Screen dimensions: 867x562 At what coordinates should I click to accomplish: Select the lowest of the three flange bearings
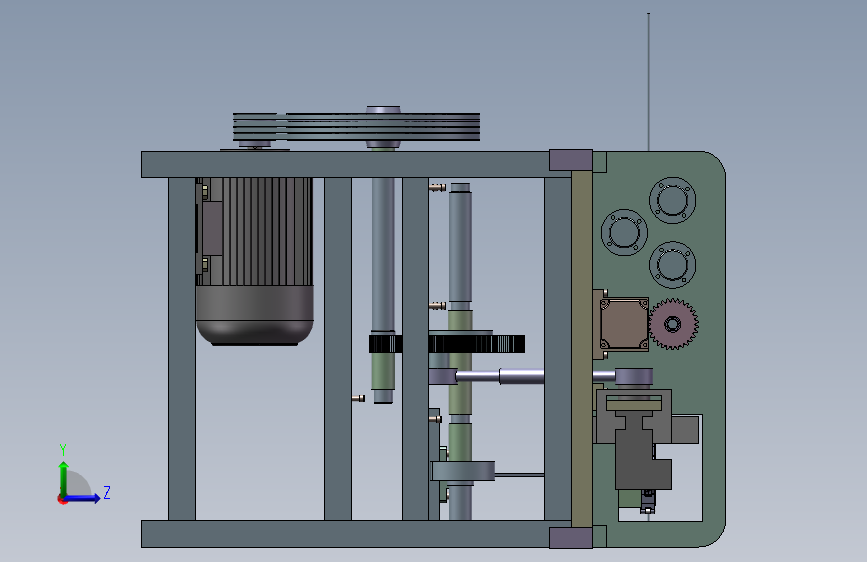coord(672,264)
